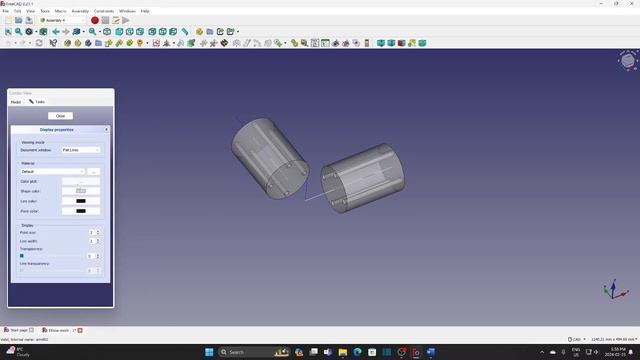
Task: Click the Point size spinbox
Action: (x=94, y=232)
